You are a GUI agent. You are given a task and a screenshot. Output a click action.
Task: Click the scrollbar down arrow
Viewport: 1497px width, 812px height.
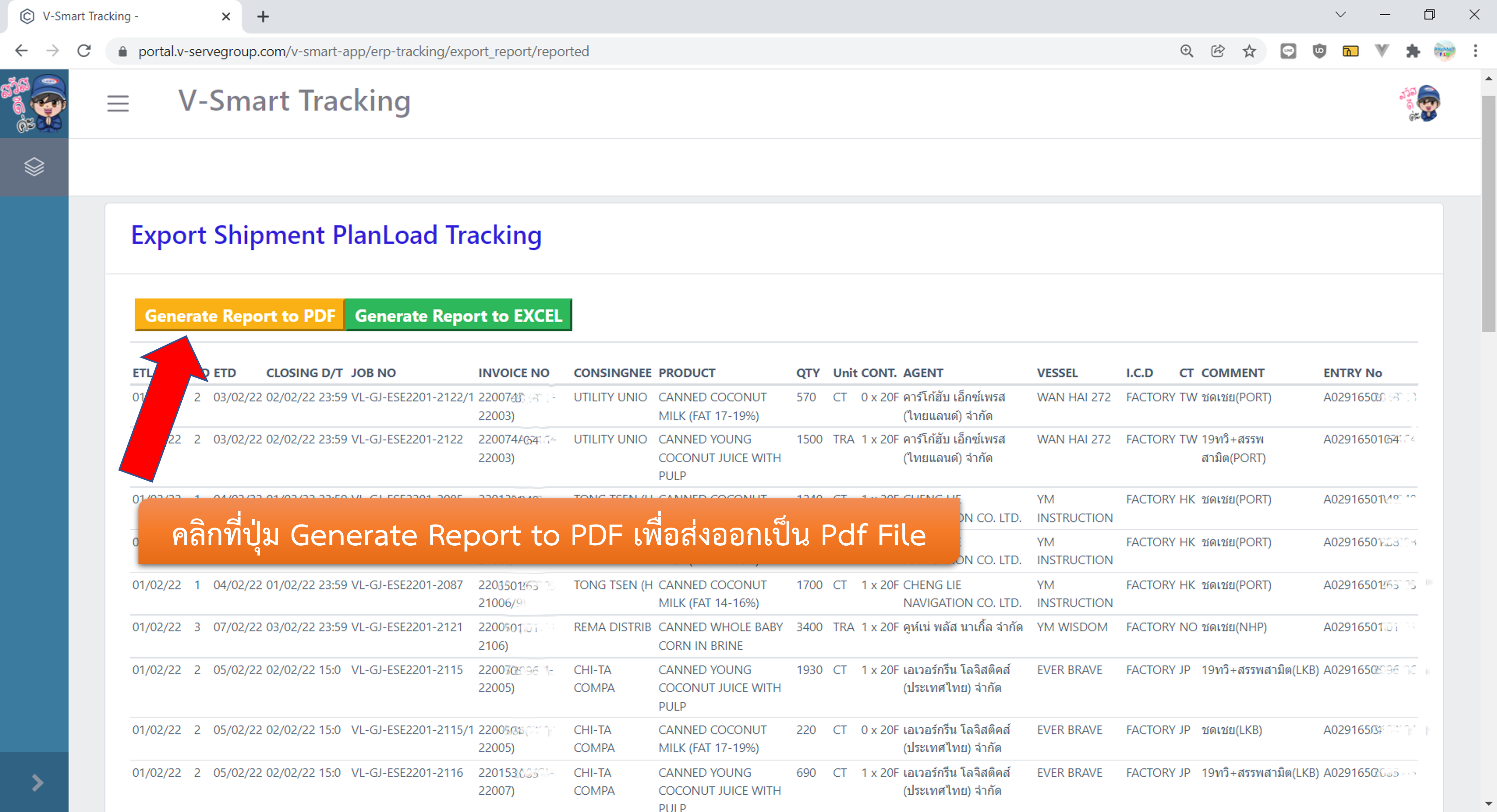[1488, 804]
